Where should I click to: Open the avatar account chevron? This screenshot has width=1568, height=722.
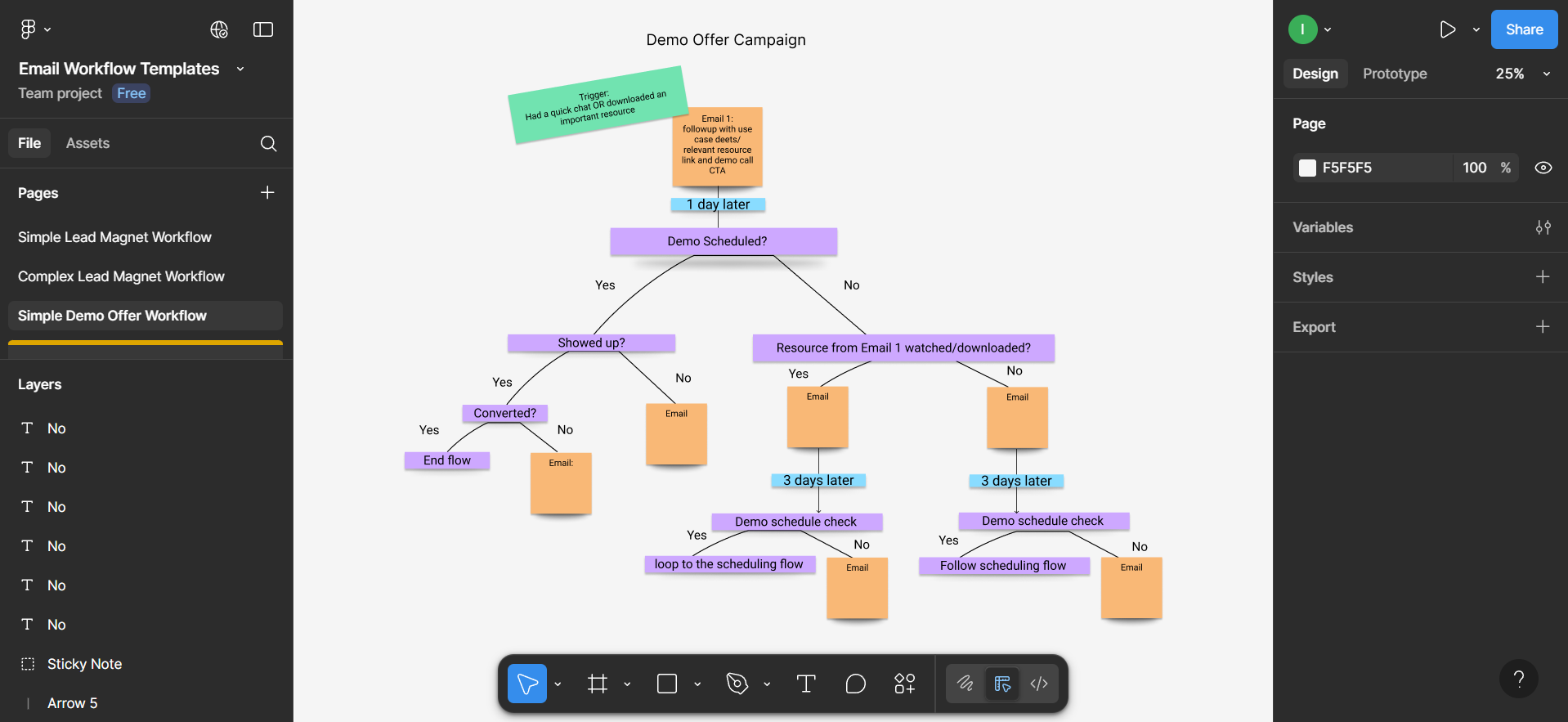tap(1328, 29)
